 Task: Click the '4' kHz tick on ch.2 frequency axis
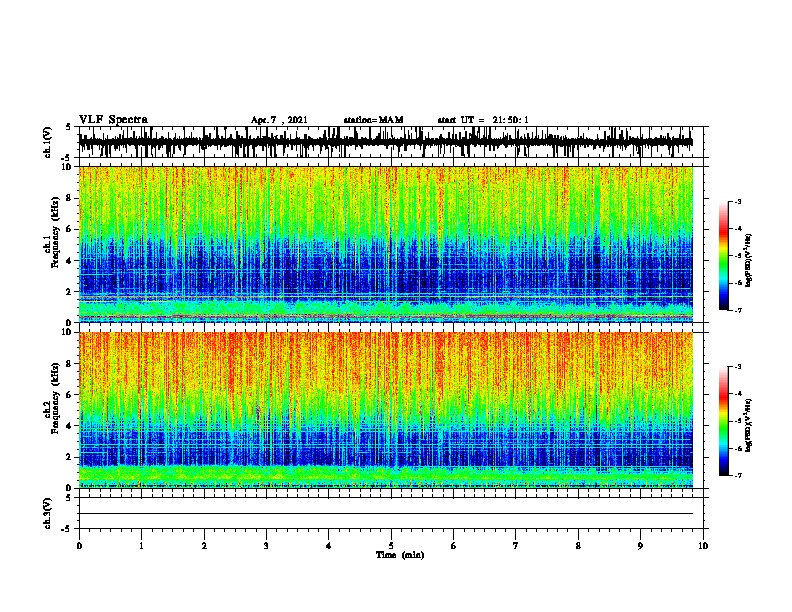70,426
